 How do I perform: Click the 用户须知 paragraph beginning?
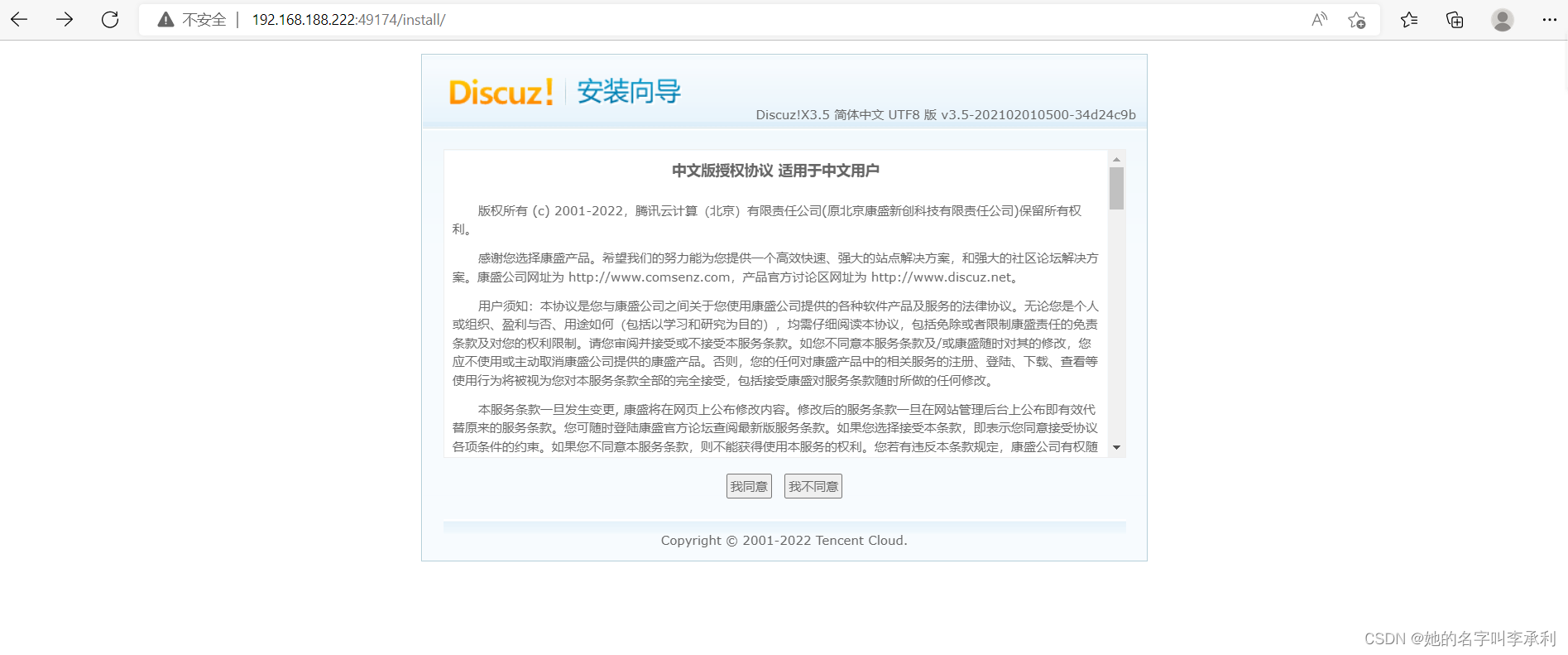(x=775, y=343)
